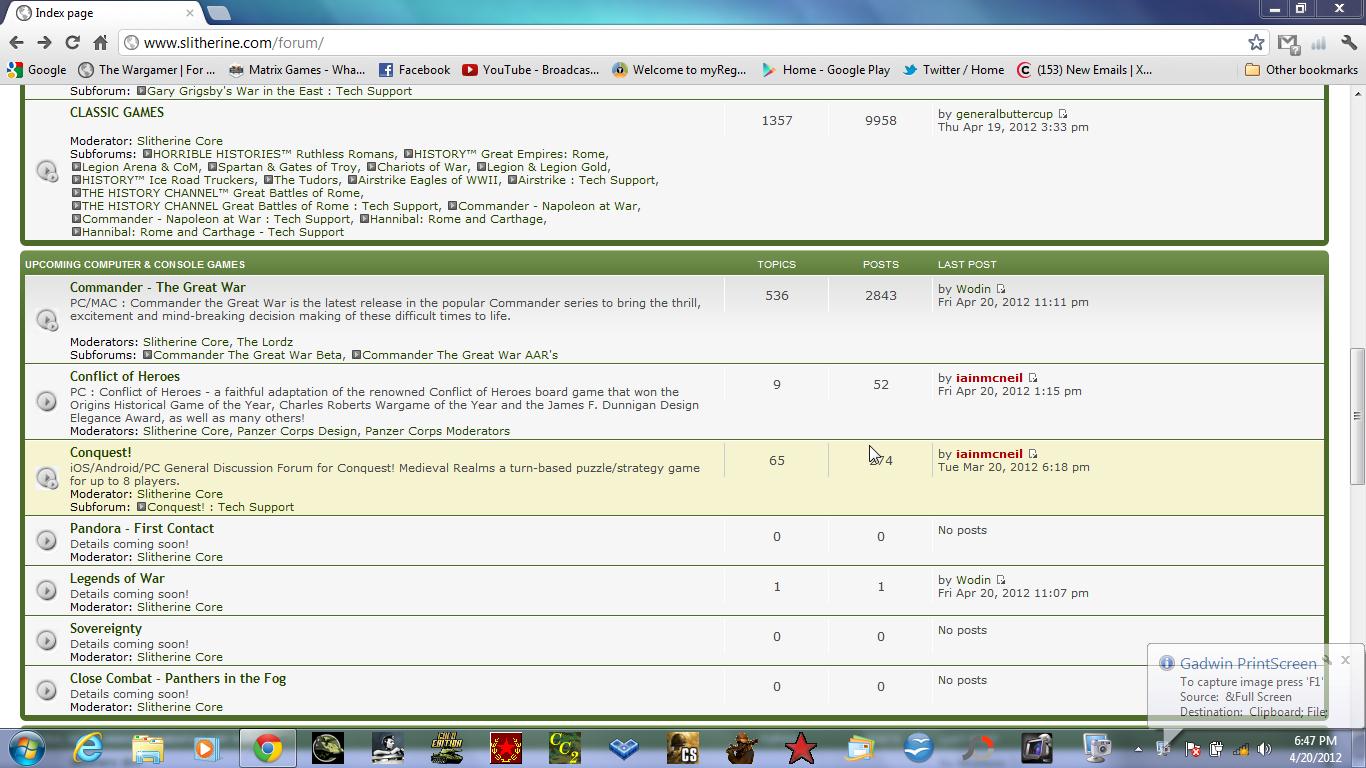Click the forum icon beside Legends of War
The height and width of the screenshot is (768, 1366).
pos(47,590)
